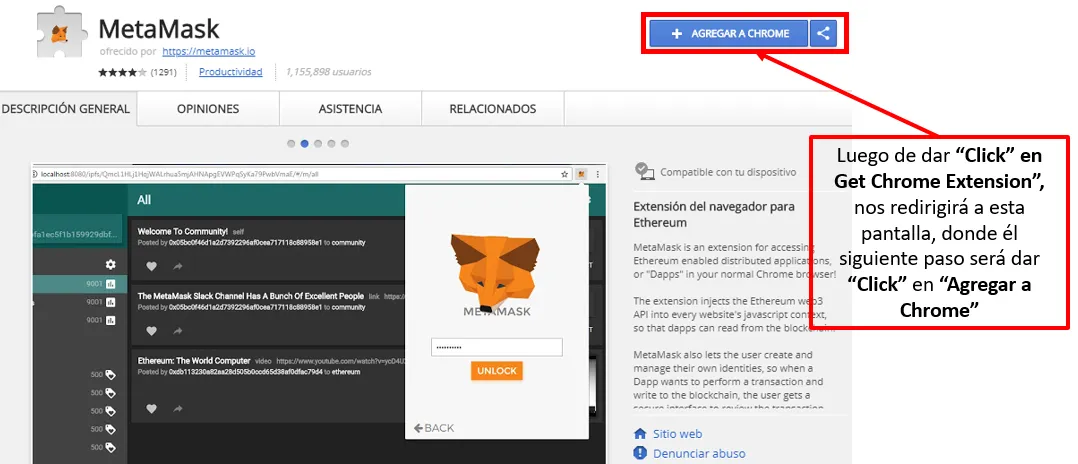1078x464 pixels.
Task: Open the three-dot browser menu in preview
Action: (x=597, y=175)
